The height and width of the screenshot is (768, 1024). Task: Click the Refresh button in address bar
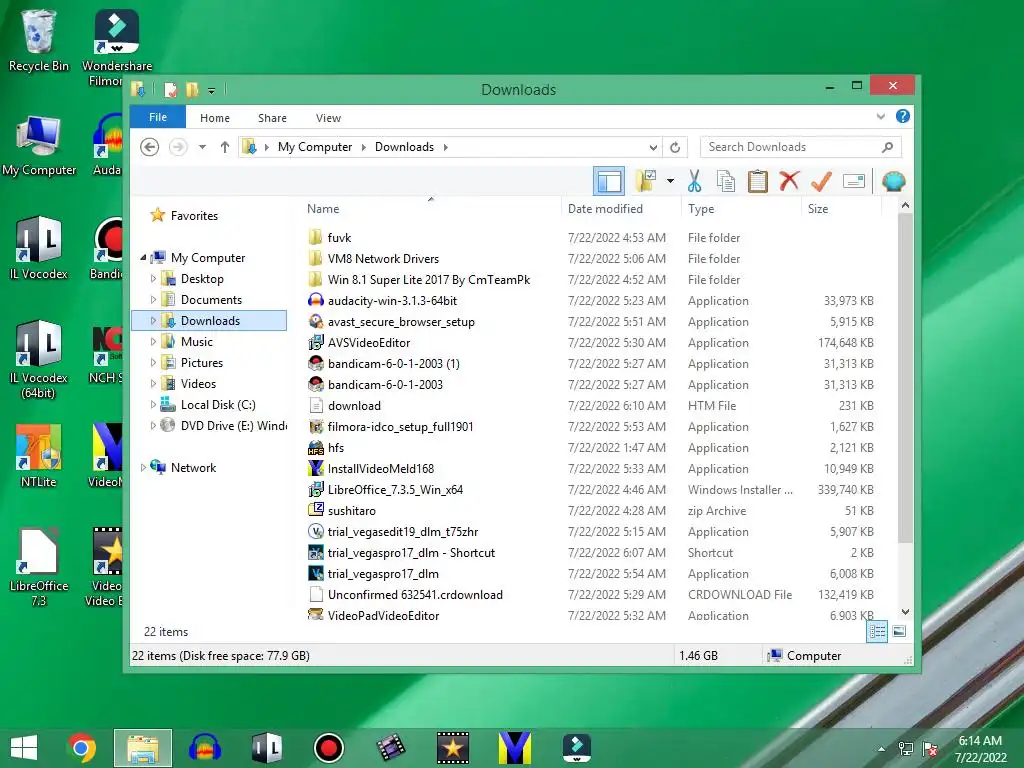675,148
